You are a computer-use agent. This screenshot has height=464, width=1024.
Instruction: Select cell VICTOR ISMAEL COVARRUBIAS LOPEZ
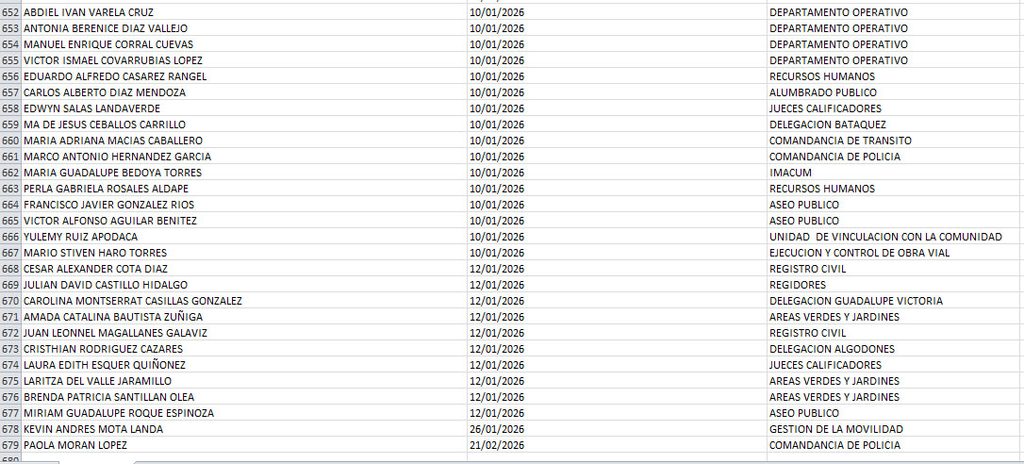tap(244, 60)
